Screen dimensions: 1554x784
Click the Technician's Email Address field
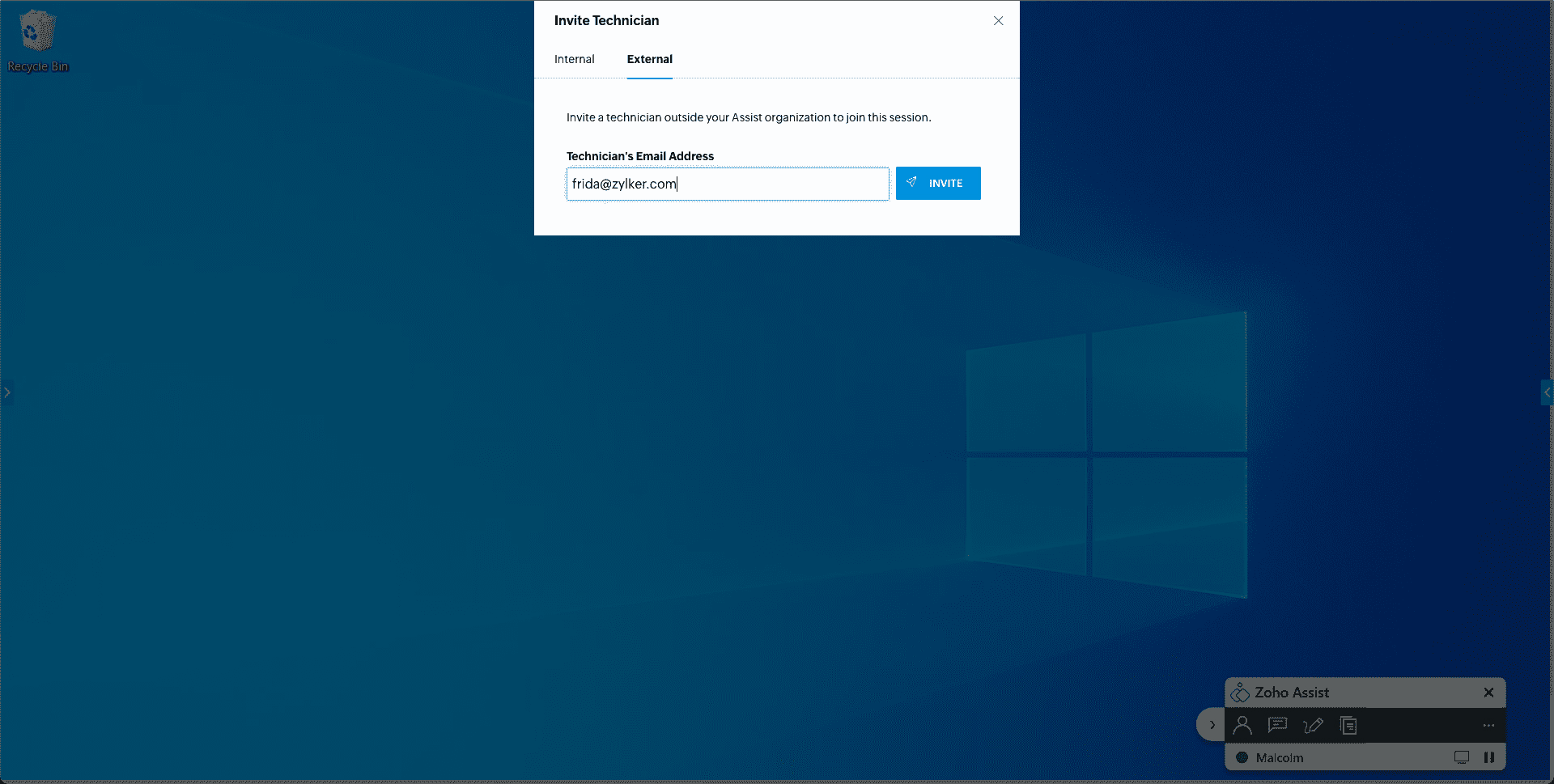pos(727,184)
